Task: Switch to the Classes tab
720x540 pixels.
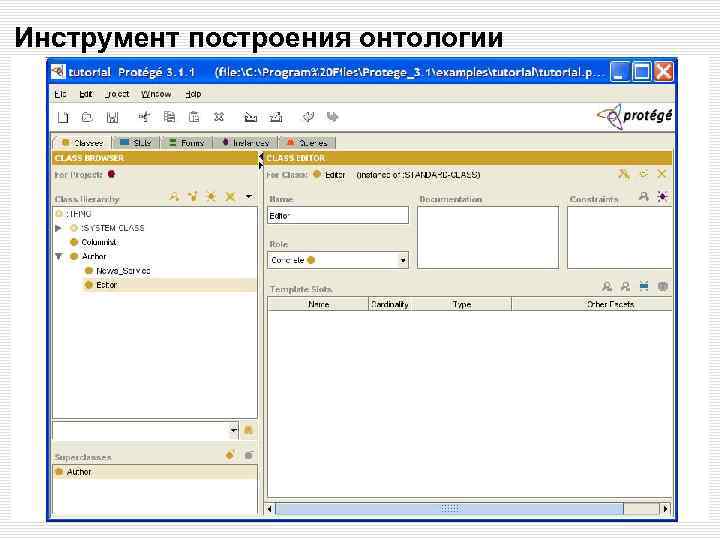Action: (83, 143)
